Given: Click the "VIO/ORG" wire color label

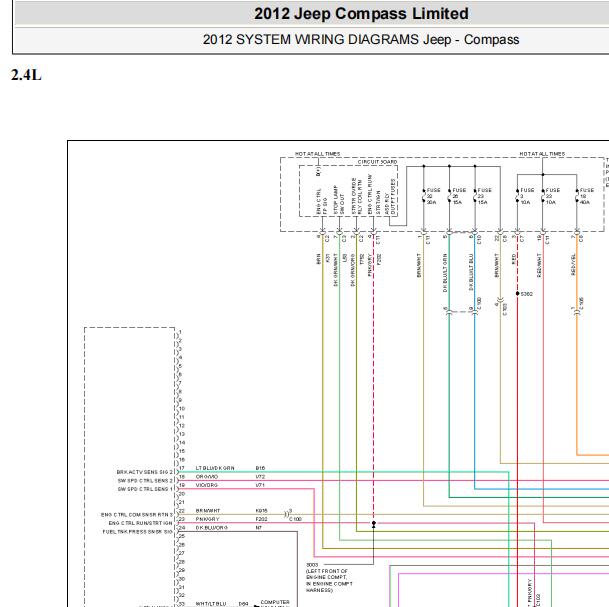Looking at the screenshot, I should (x=207, y=485).
